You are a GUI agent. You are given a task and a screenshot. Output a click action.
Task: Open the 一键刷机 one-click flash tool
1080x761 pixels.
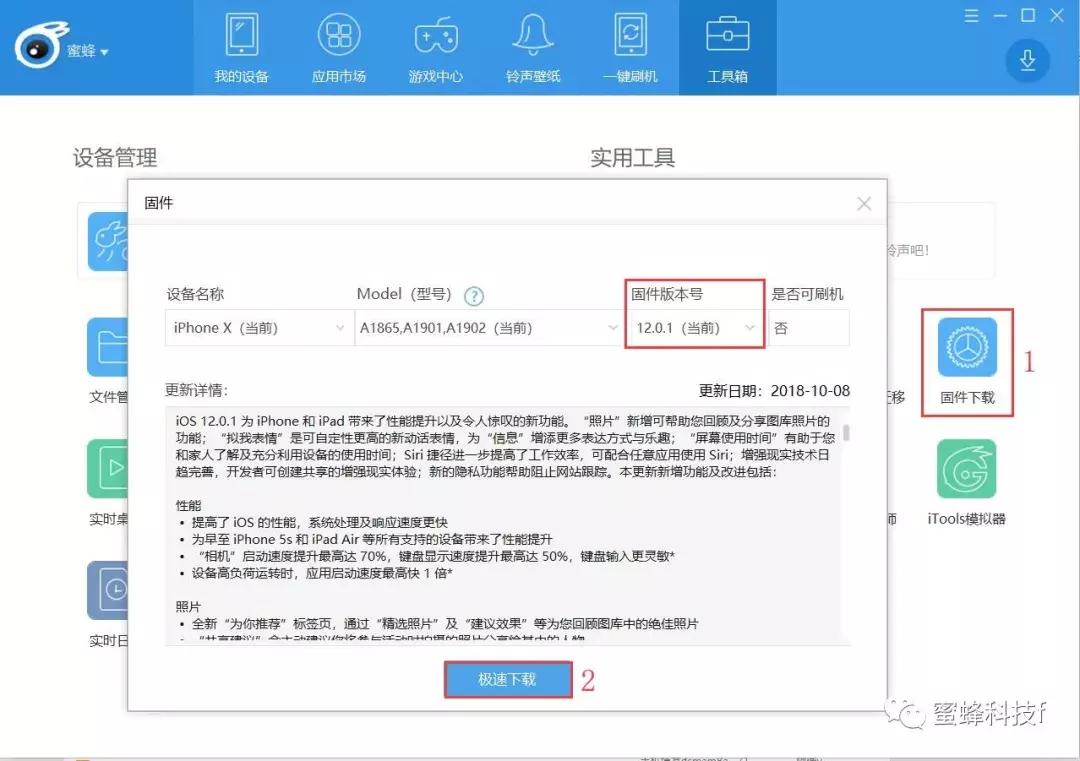(630, 45)
